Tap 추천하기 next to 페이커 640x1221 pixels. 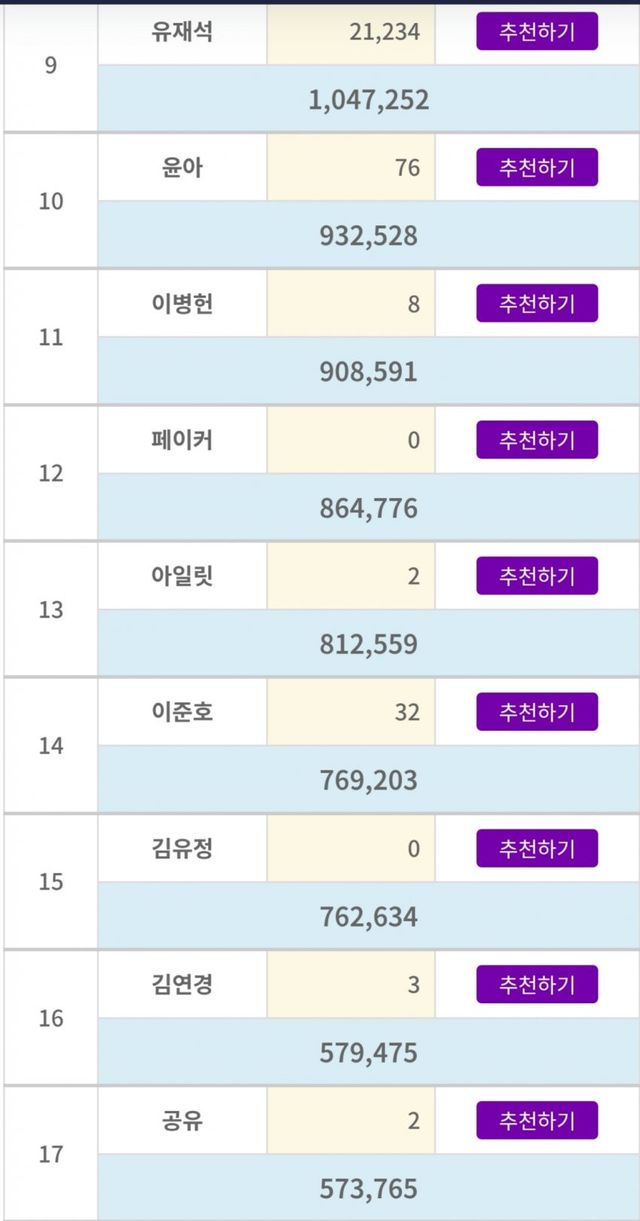pyautogui.click(x=537, y=439)
